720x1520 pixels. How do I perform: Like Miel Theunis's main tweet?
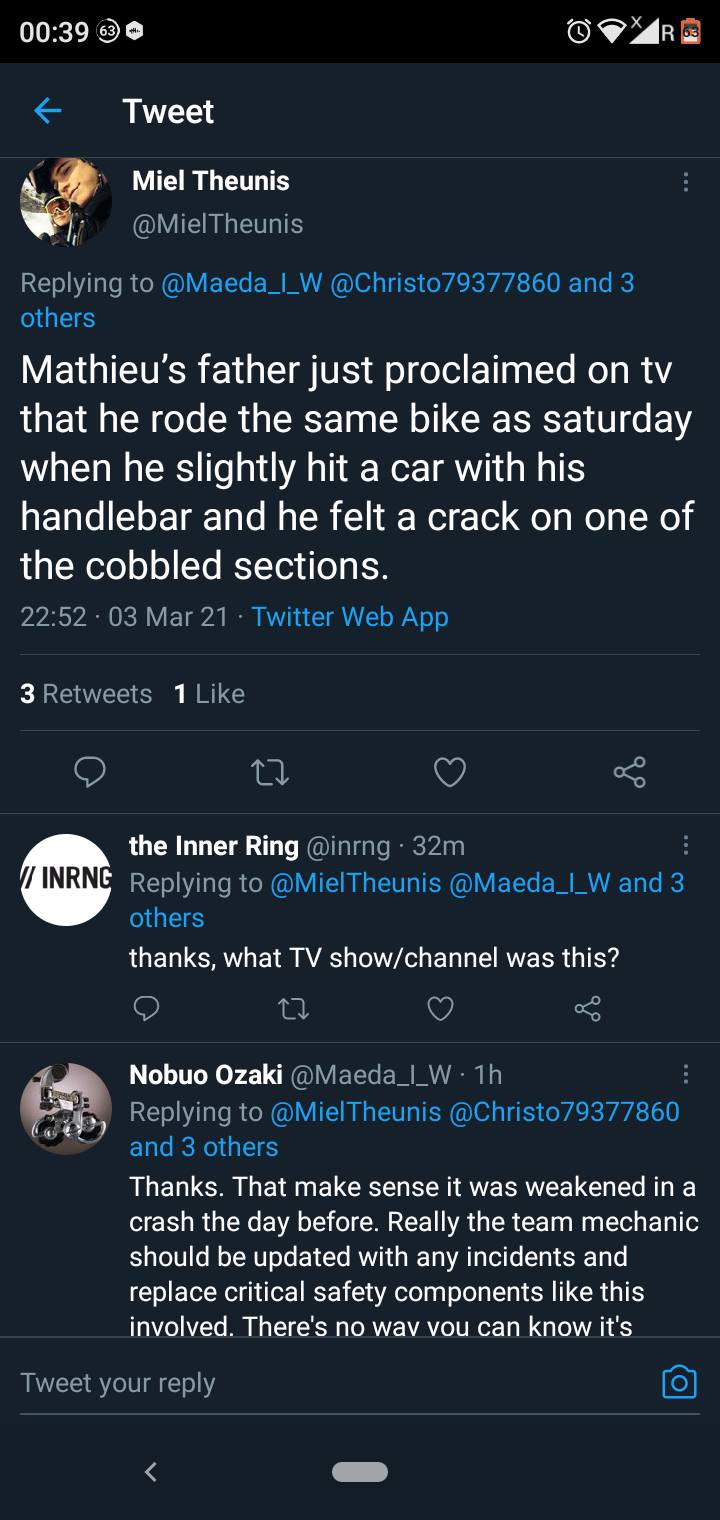click(x=450, y=772)
